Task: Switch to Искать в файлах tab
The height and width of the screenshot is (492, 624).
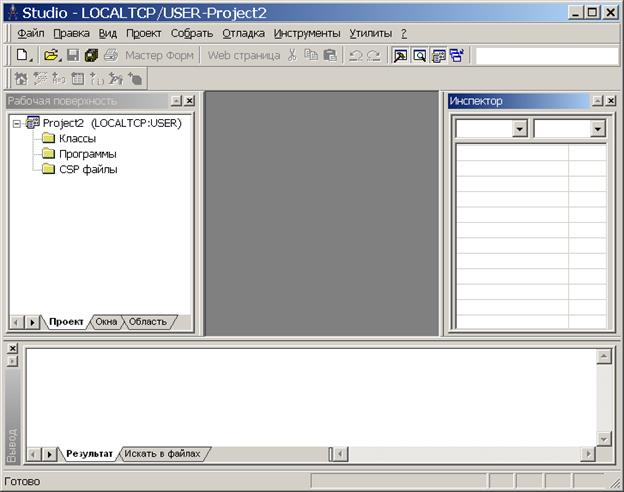Action: pyautogui.click(x=162, y=453)
